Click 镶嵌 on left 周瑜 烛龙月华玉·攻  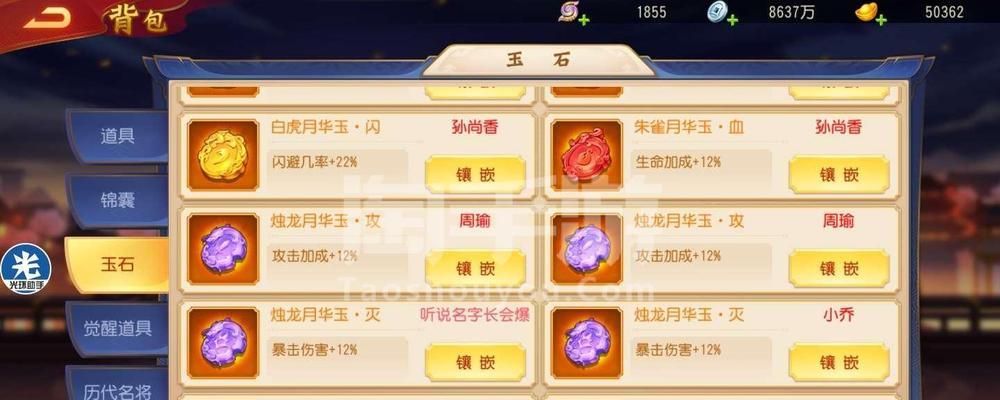[475, 269]
